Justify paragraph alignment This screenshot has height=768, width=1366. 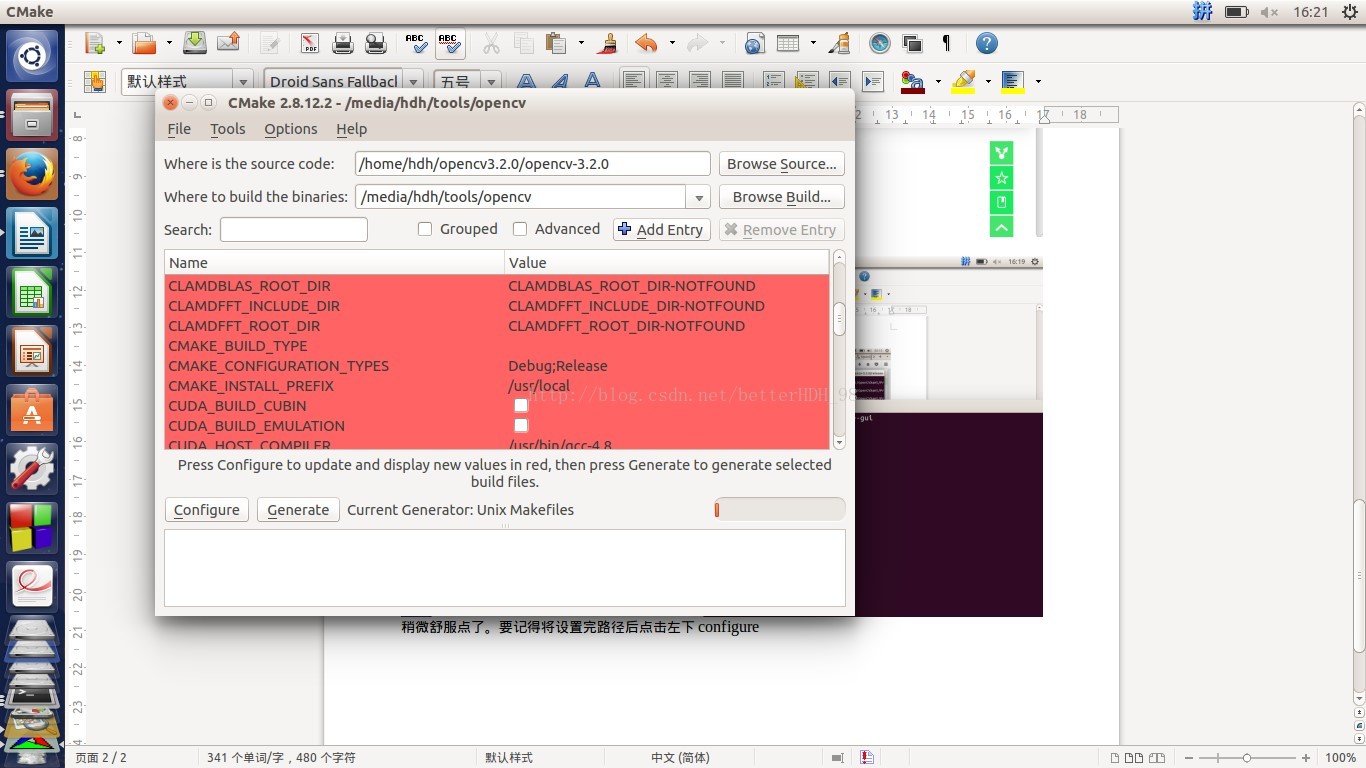pos(733,81)
